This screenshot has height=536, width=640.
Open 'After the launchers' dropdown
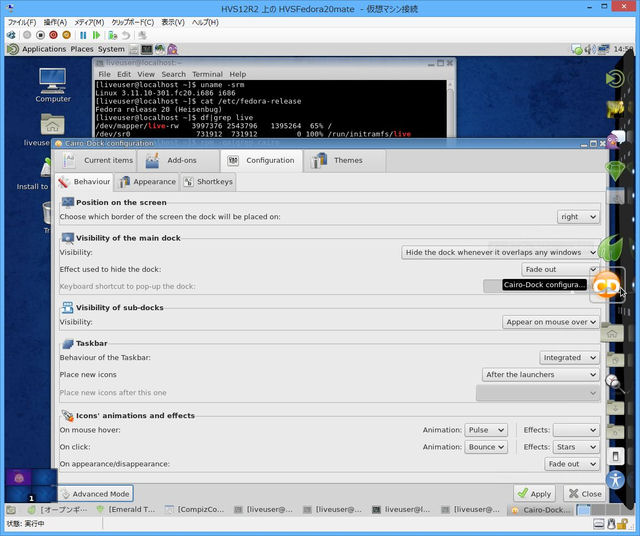tap(541, 374)
